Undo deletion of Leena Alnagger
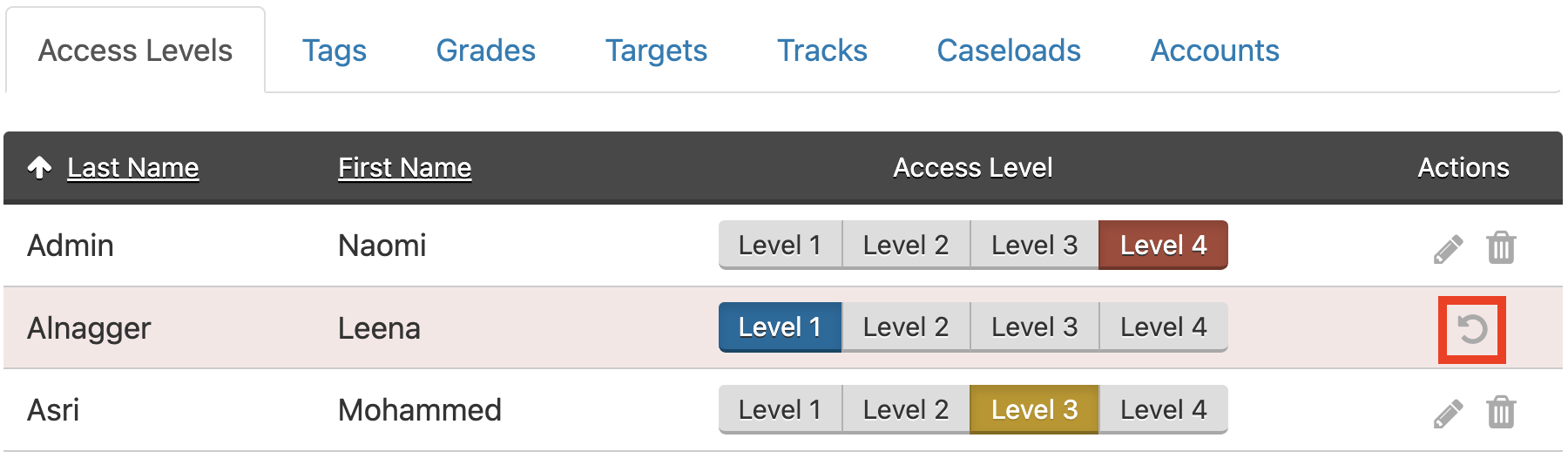The width and height of the screenshot is (1568, 458). click(1472, 329)
